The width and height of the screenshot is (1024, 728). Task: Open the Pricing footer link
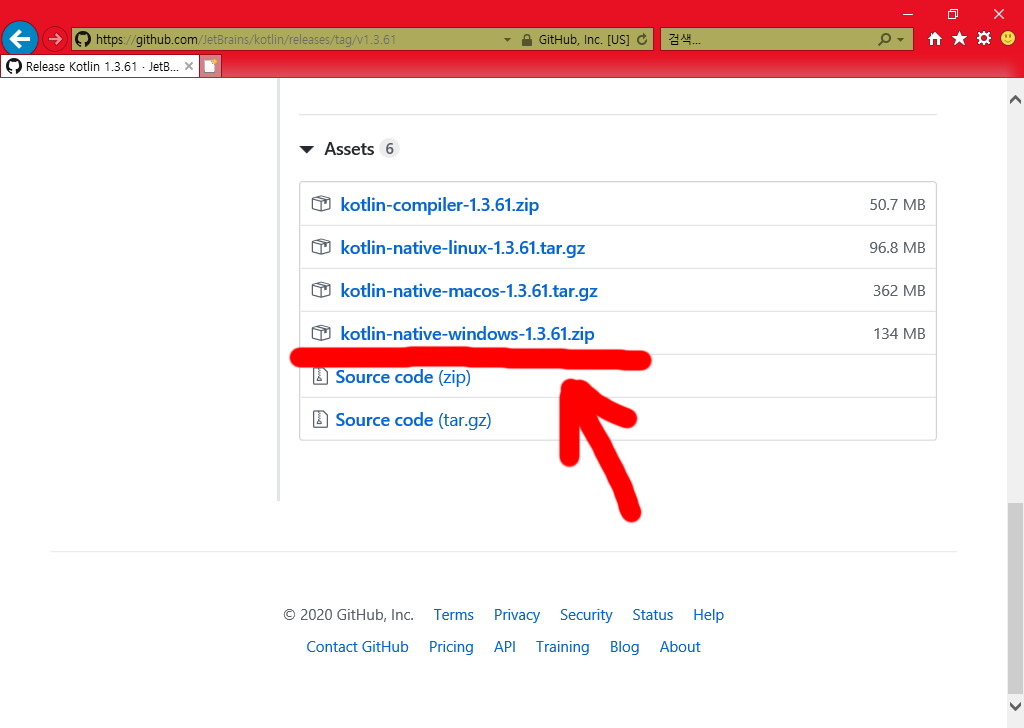point(451,647)
